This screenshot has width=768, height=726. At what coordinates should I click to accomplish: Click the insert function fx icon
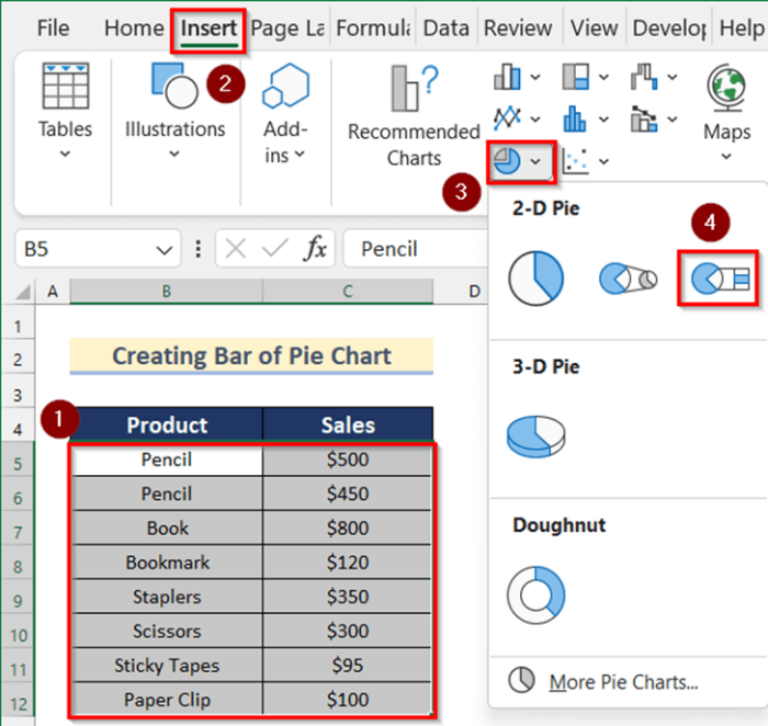click(315, 248)
